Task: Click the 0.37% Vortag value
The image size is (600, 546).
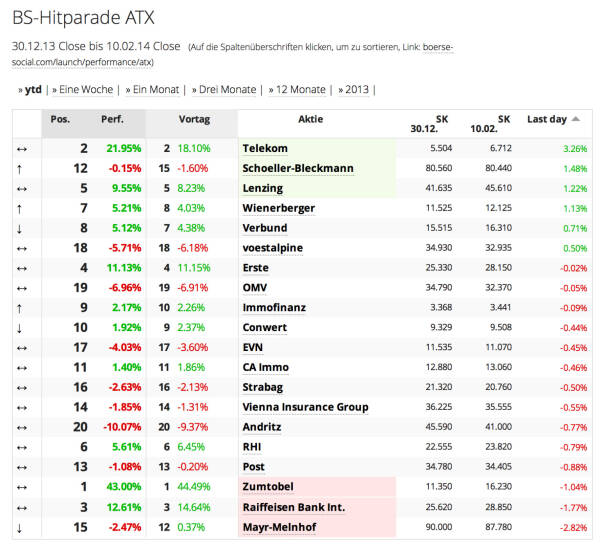Action: pyautogui.click(x=191, y=527)
